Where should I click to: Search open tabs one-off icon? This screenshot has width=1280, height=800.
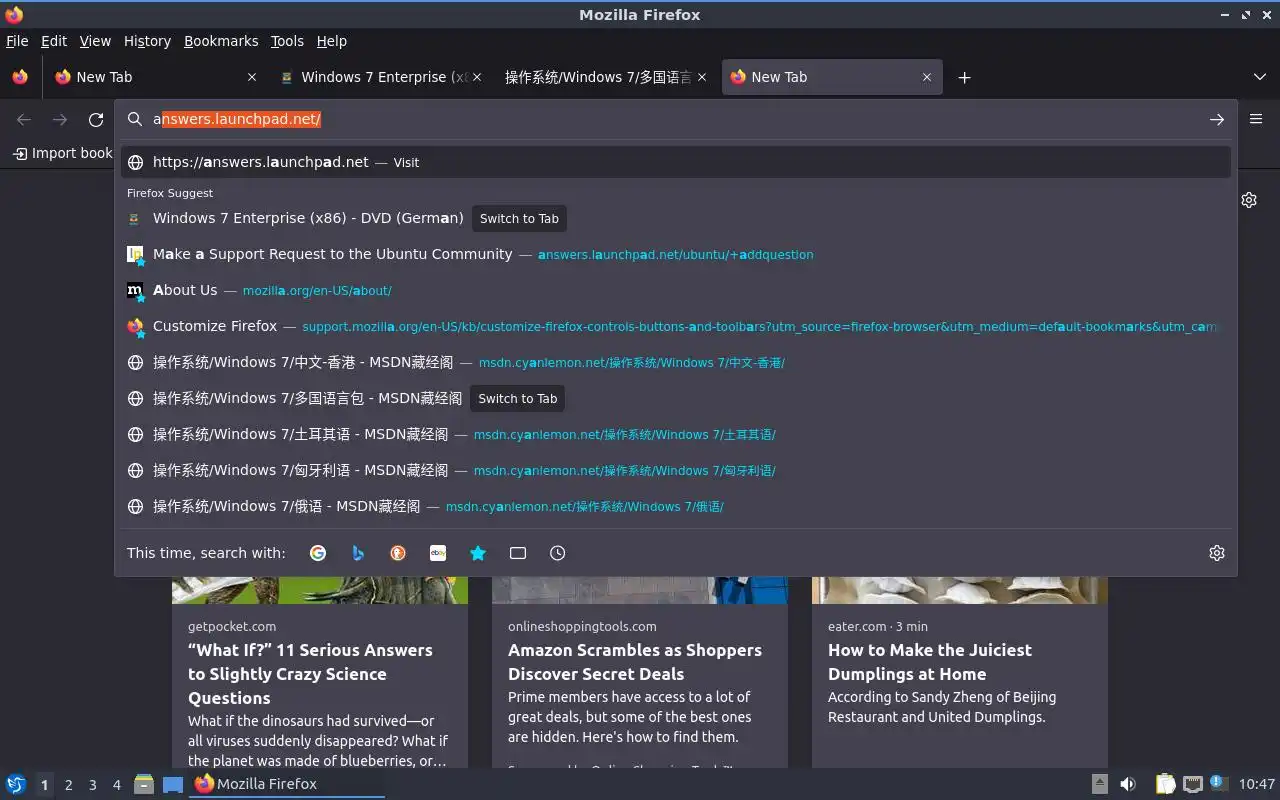[x=518, y=553]
